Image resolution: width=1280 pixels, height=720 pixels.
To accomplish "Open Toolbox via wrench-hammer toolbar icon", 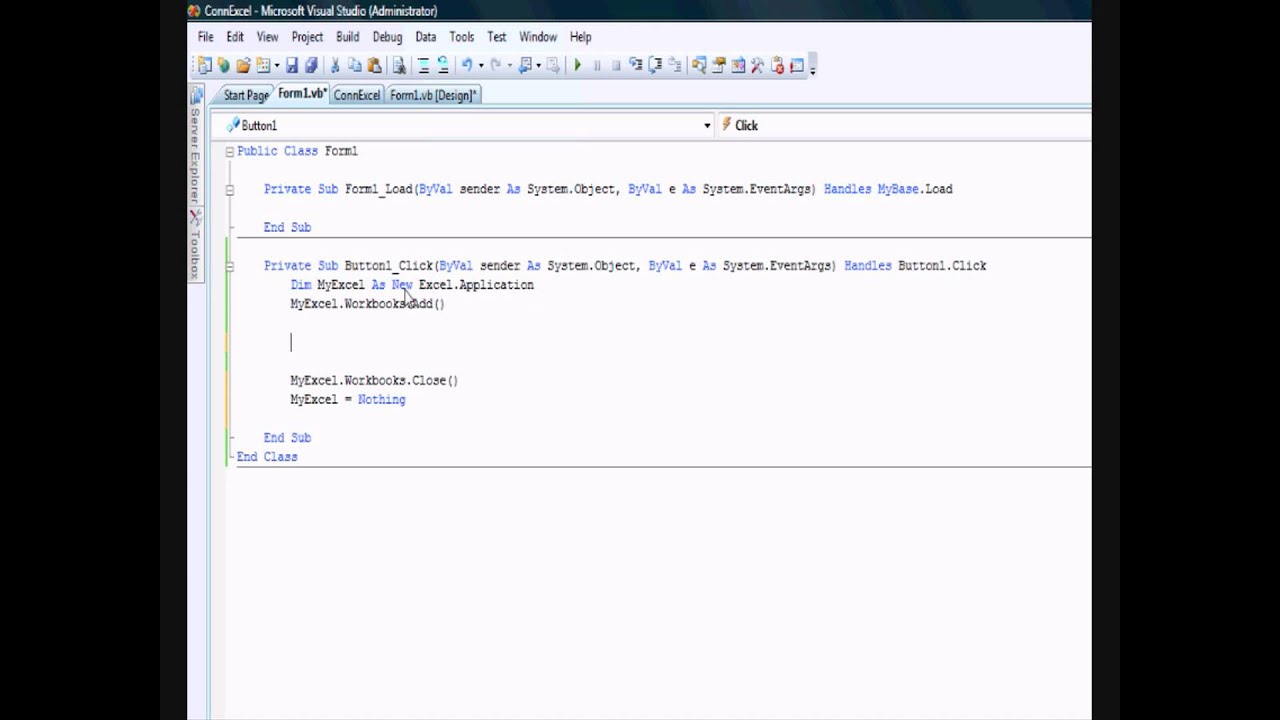I will point(757,66).
